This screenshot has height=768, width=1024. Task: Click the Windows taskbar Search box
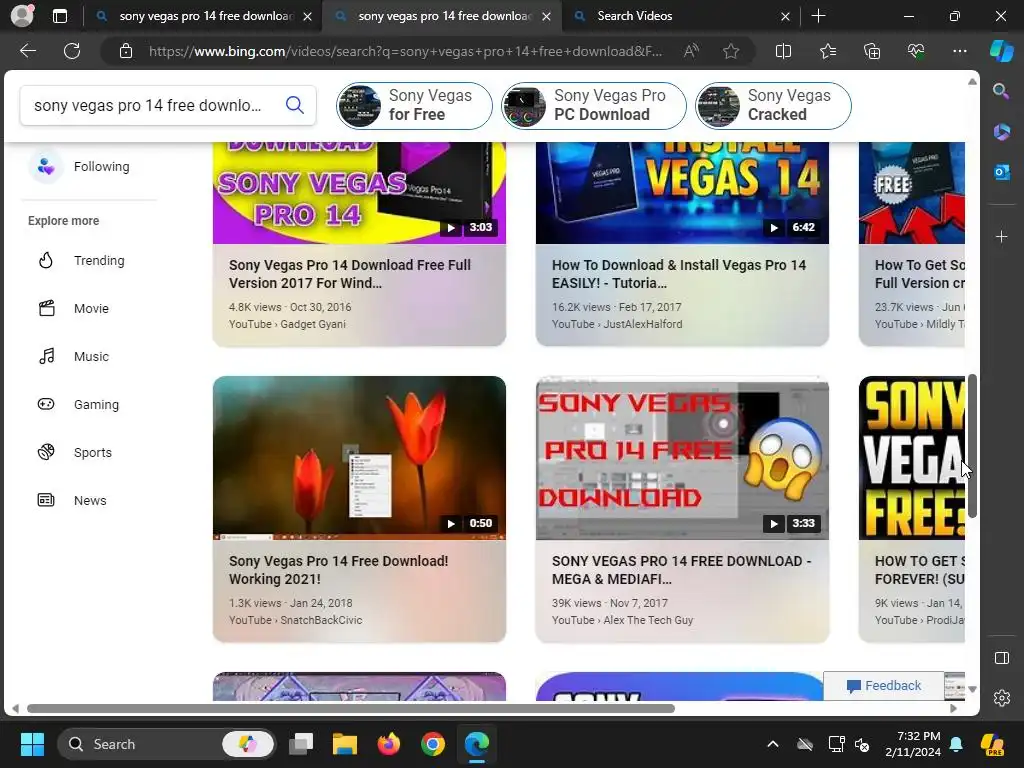point(167,744)
